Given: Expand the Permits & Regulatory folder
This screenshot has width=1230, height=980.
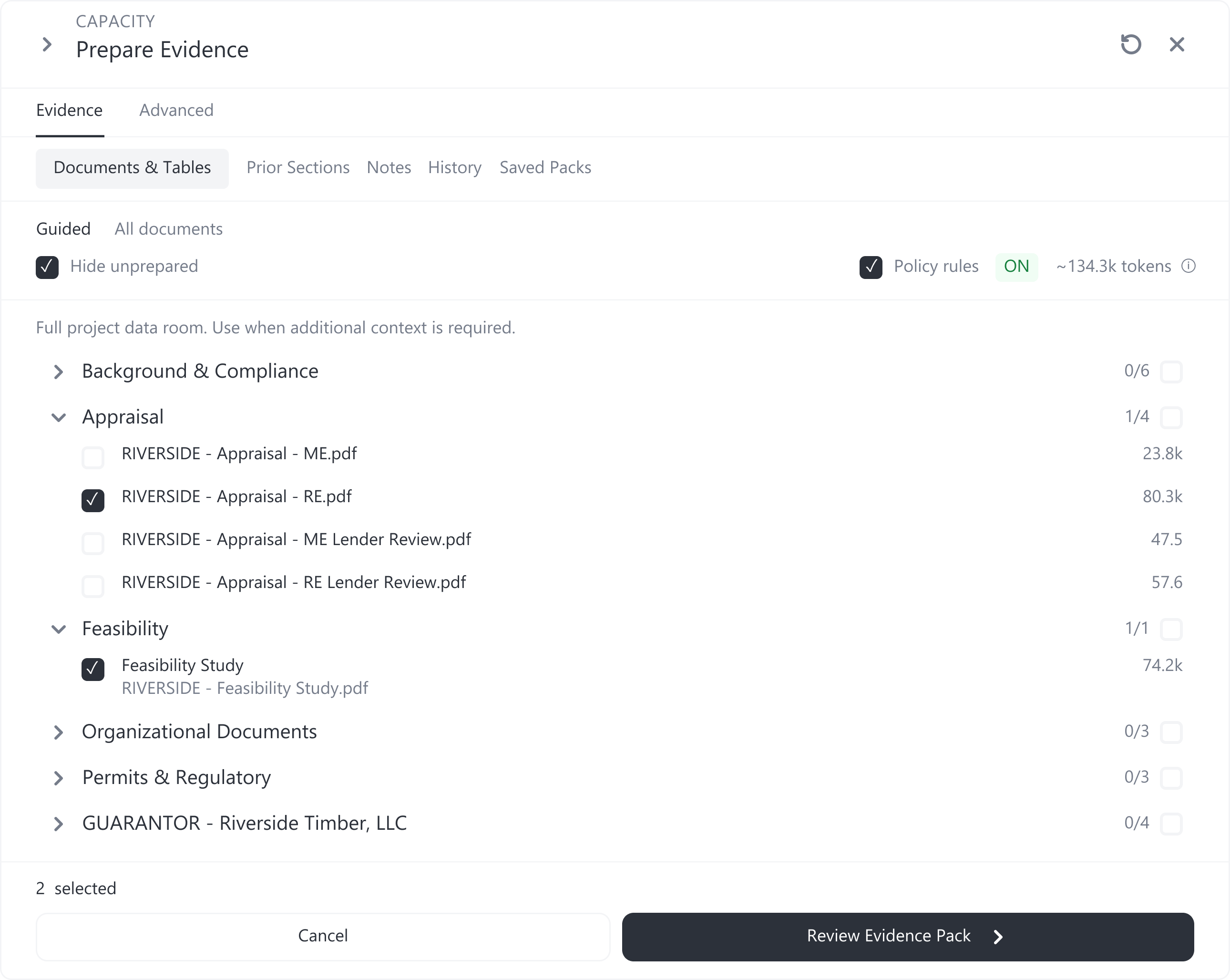Looking at the screenshot, I should coord(58,778).
